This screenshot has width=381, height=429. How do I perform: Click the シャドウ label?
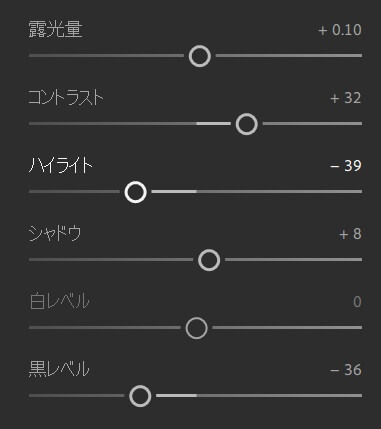pyautogui.click(x=55, y=233)
